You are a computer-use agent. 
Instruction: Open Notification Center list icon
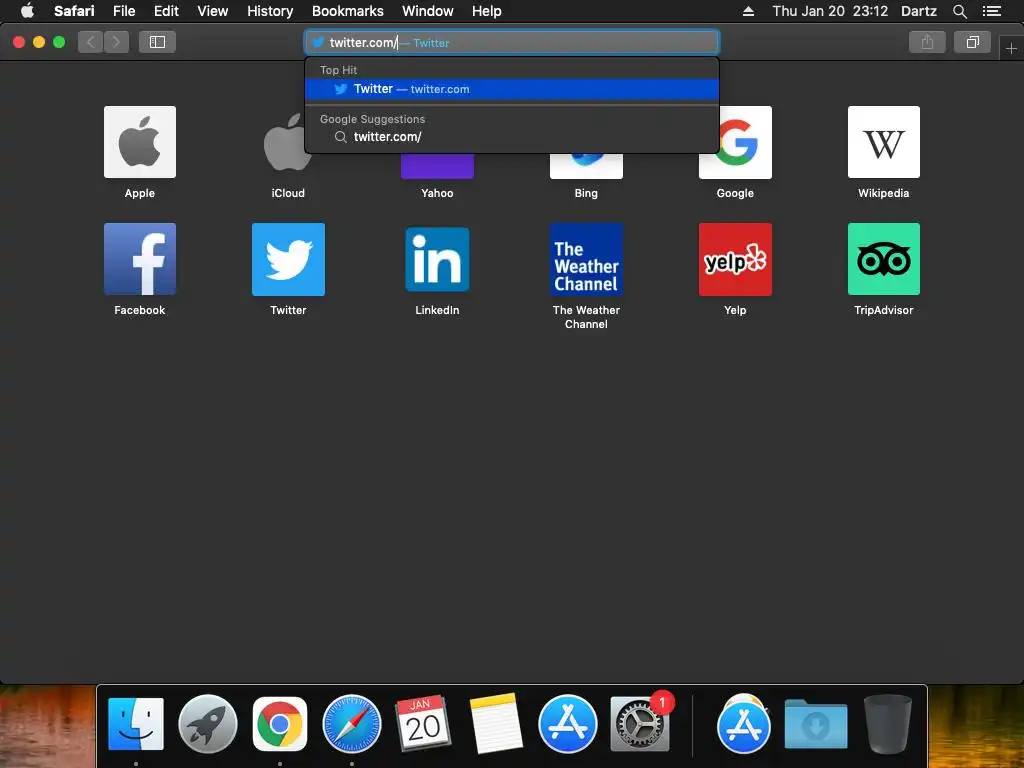click(992, 11)
